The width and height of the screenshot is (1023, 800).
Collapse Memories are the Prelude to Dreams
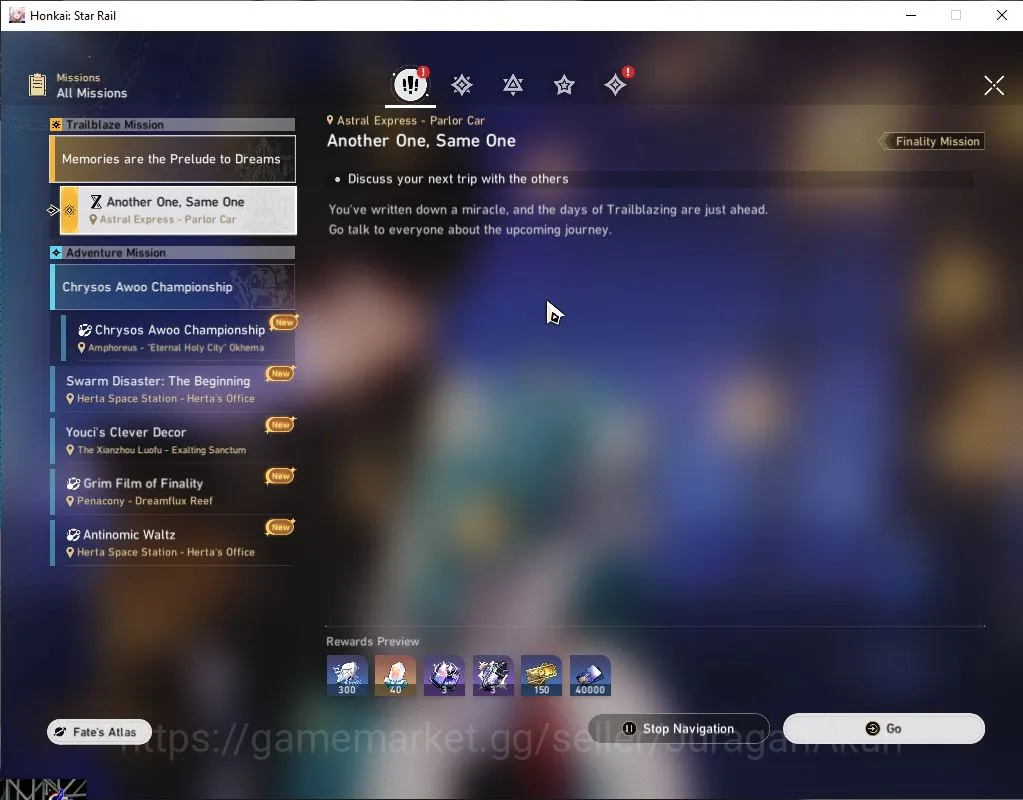point(173,159)
